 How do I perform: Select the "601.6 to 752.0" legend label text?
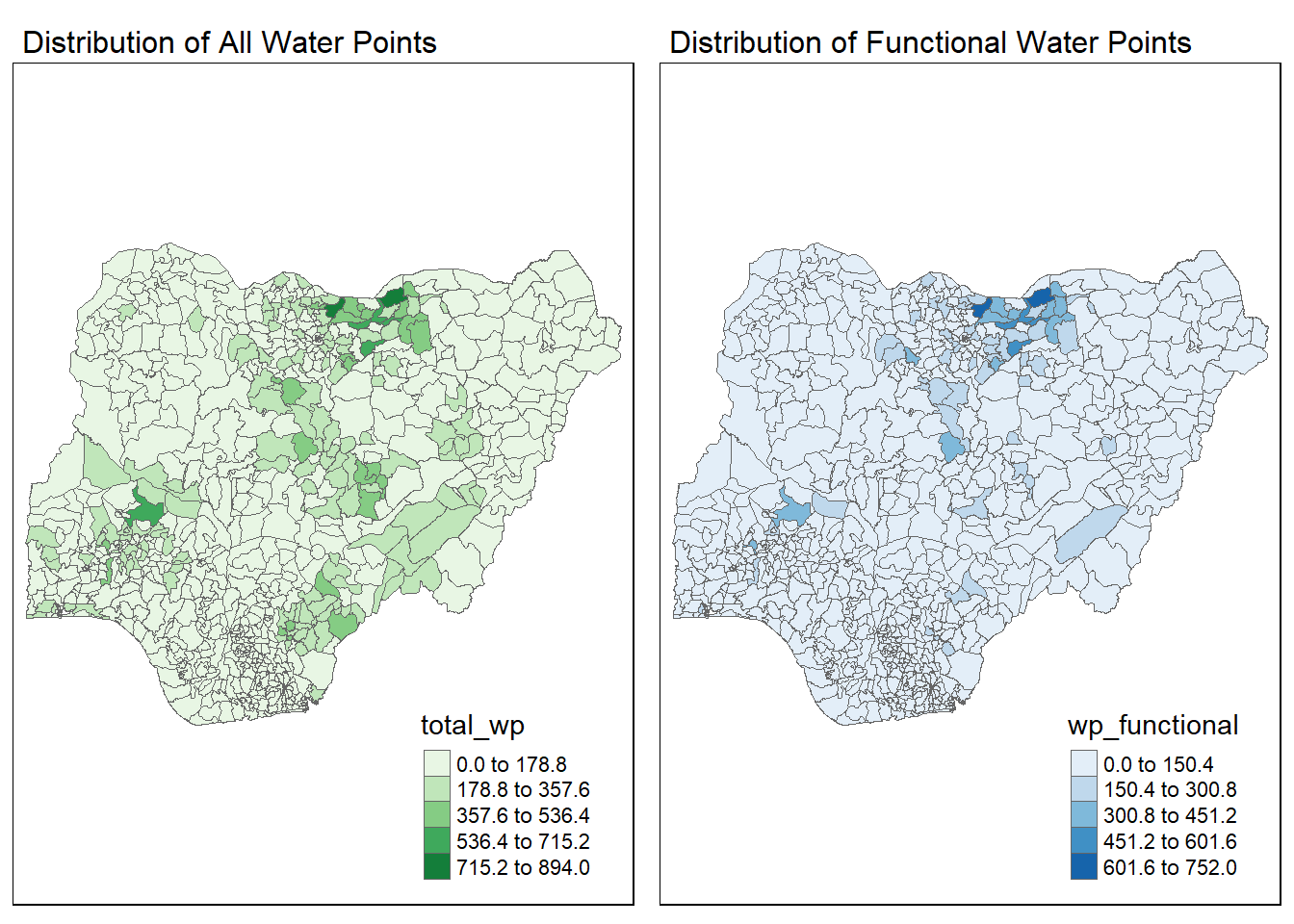pos(1170,867)
